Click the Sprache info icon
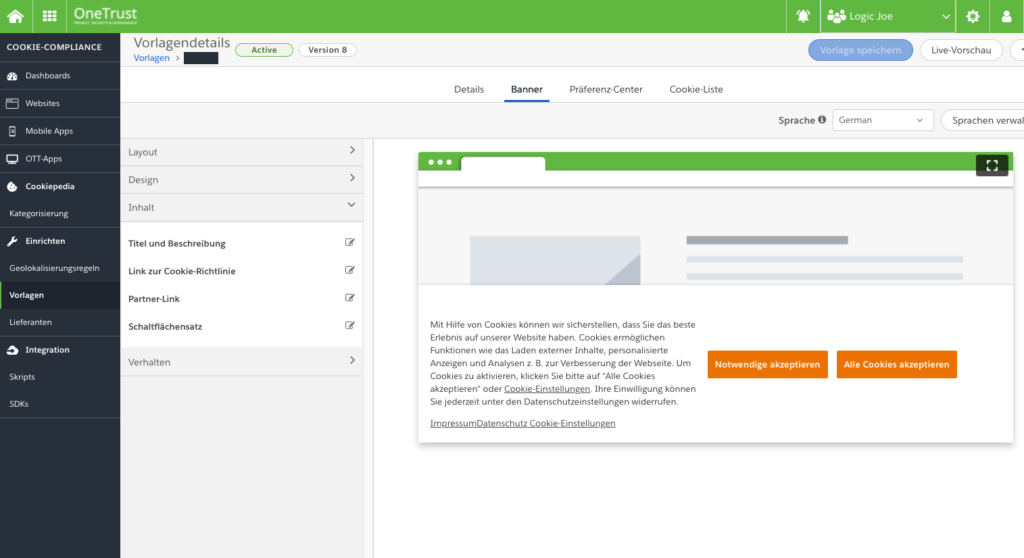This screenshot has height=558, width=1024. pyautogui.click(x=822, y=120)
